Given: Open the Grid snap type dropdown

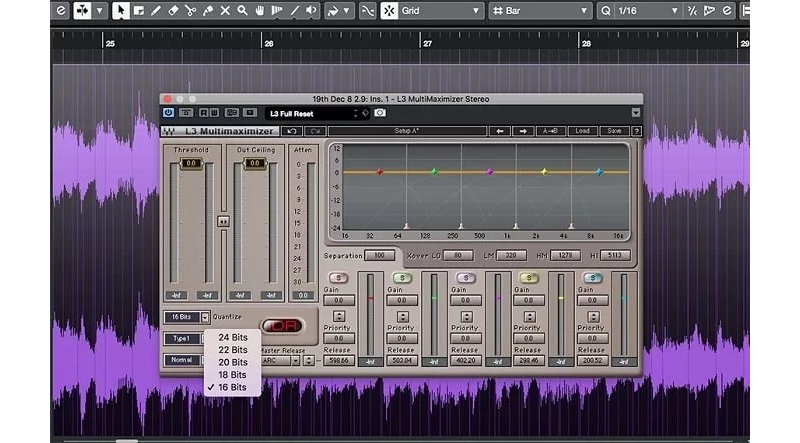Looking at the screenshot, I should coord(440,10).
